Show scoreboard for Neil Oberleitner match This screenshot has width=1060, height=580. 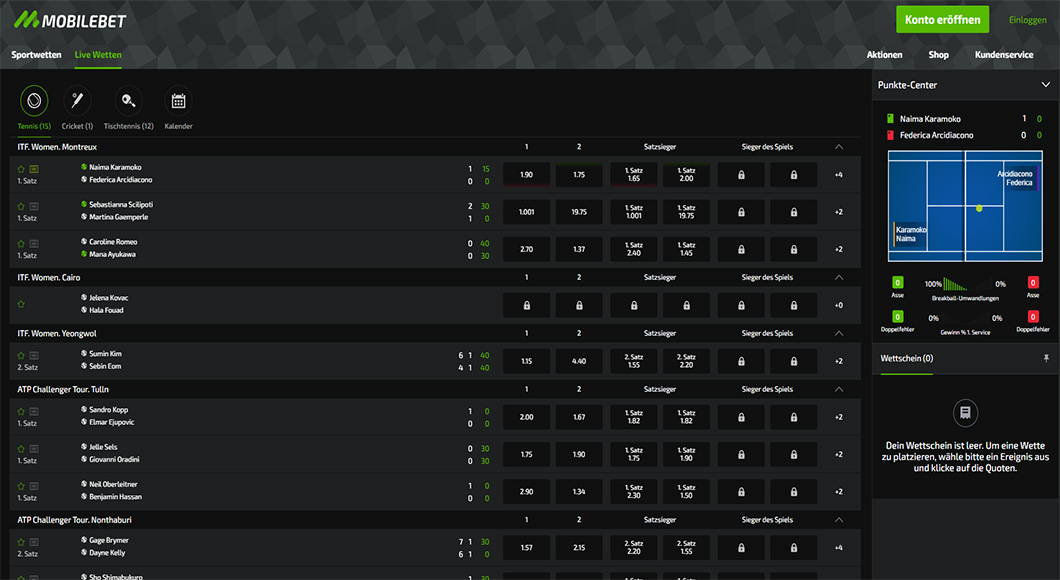(x=34, y=486)
